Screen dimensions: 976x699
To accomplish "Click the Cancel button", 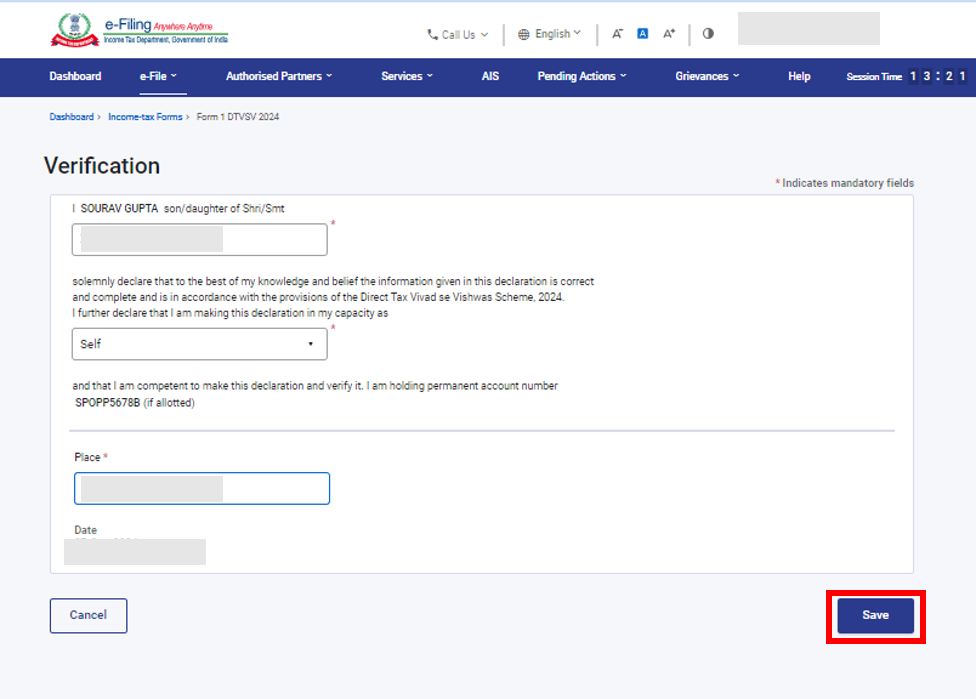I will point(88,615).
